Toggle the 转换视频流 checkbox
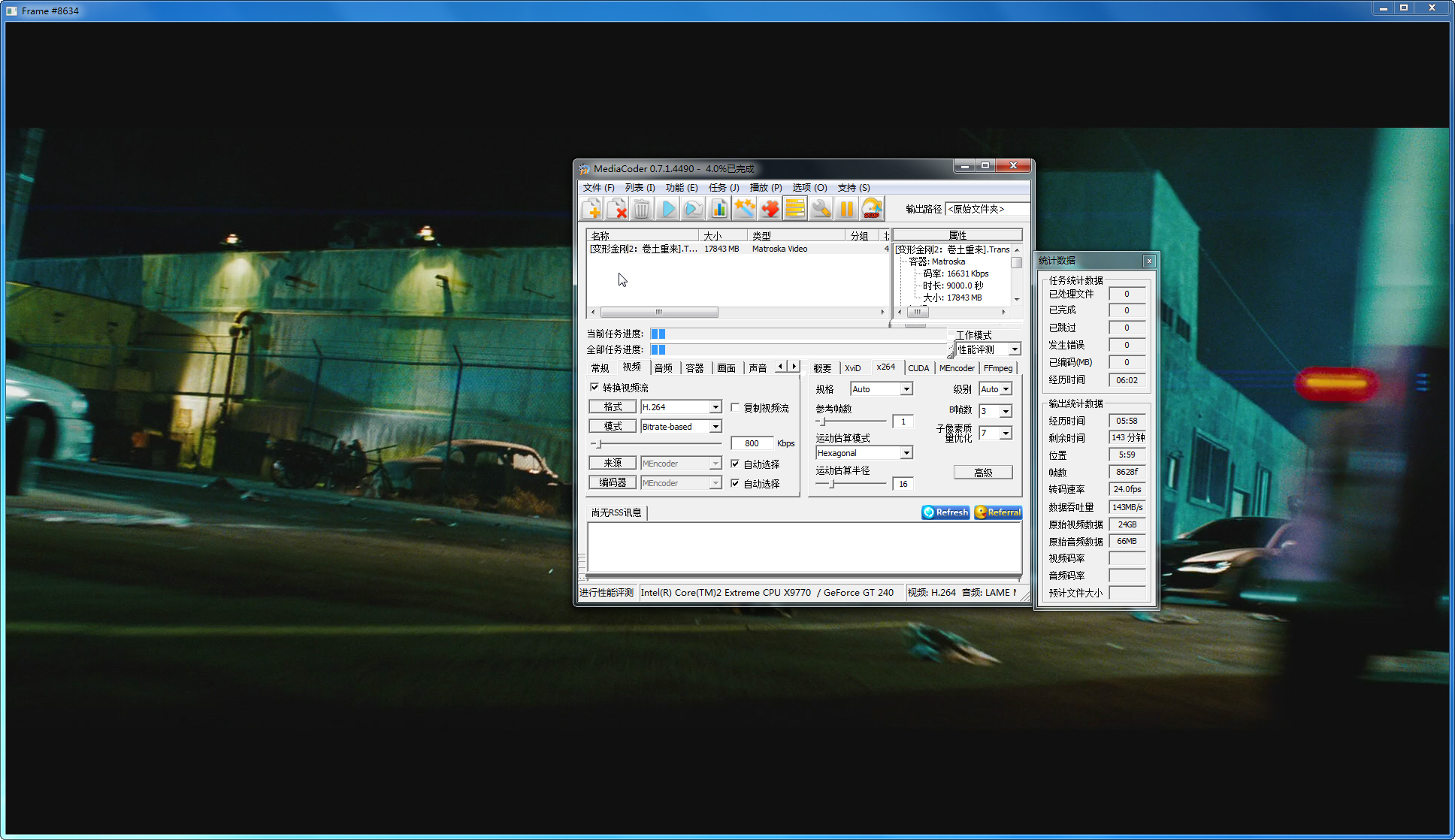1455x840 pixels. click(594, 388)
